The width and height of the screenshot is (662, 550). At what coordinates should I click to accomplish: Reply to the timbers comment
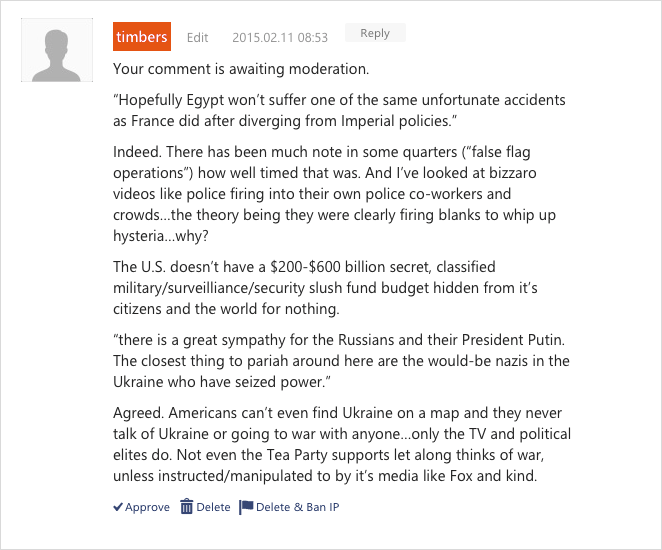click(375, 33)
